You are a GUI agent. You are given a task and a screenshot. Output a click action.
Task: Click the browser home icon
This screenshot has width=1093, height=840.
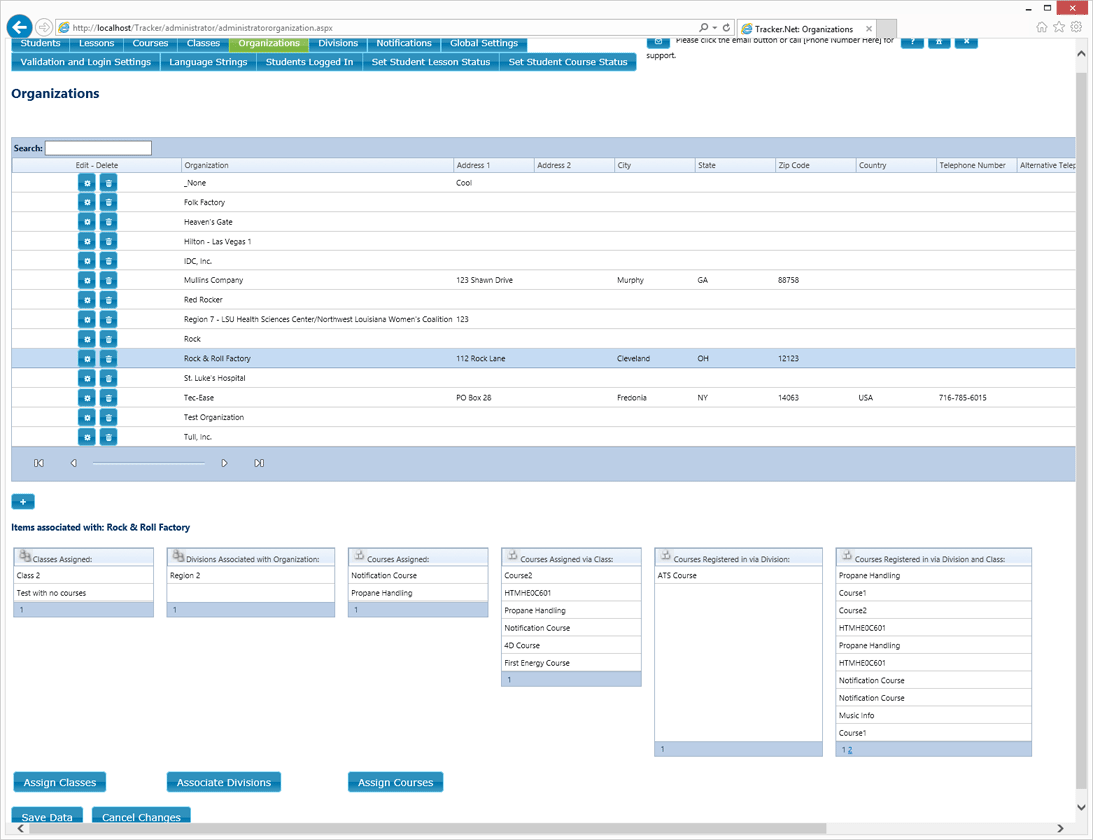point(1041,27)
